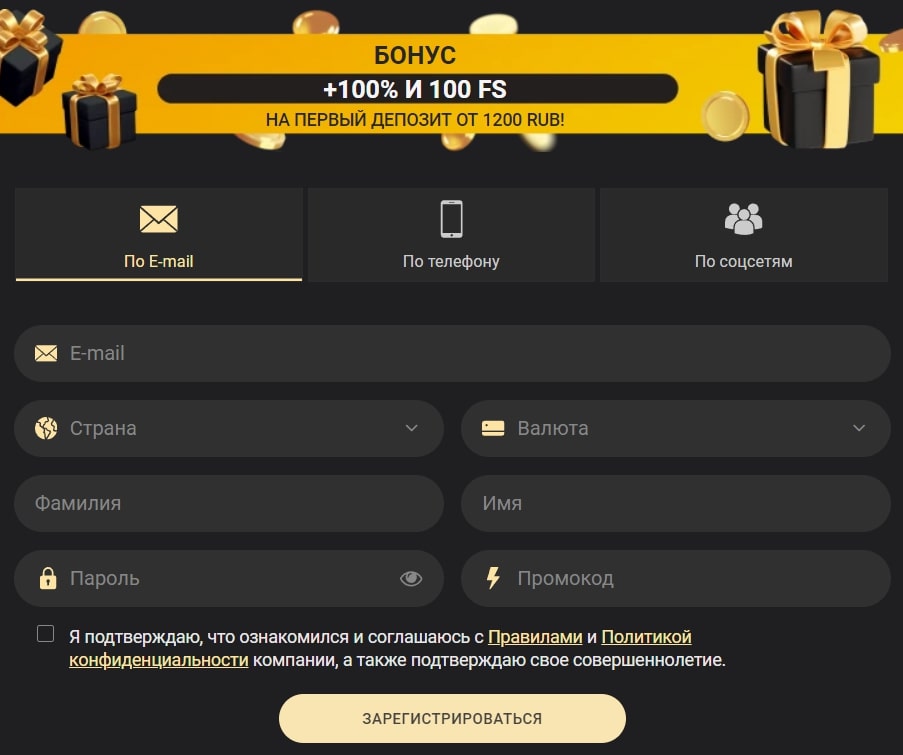903x755 pixels.
Task: Check the agreement confirmation checkbox
Action: click(x=45, y=633)
